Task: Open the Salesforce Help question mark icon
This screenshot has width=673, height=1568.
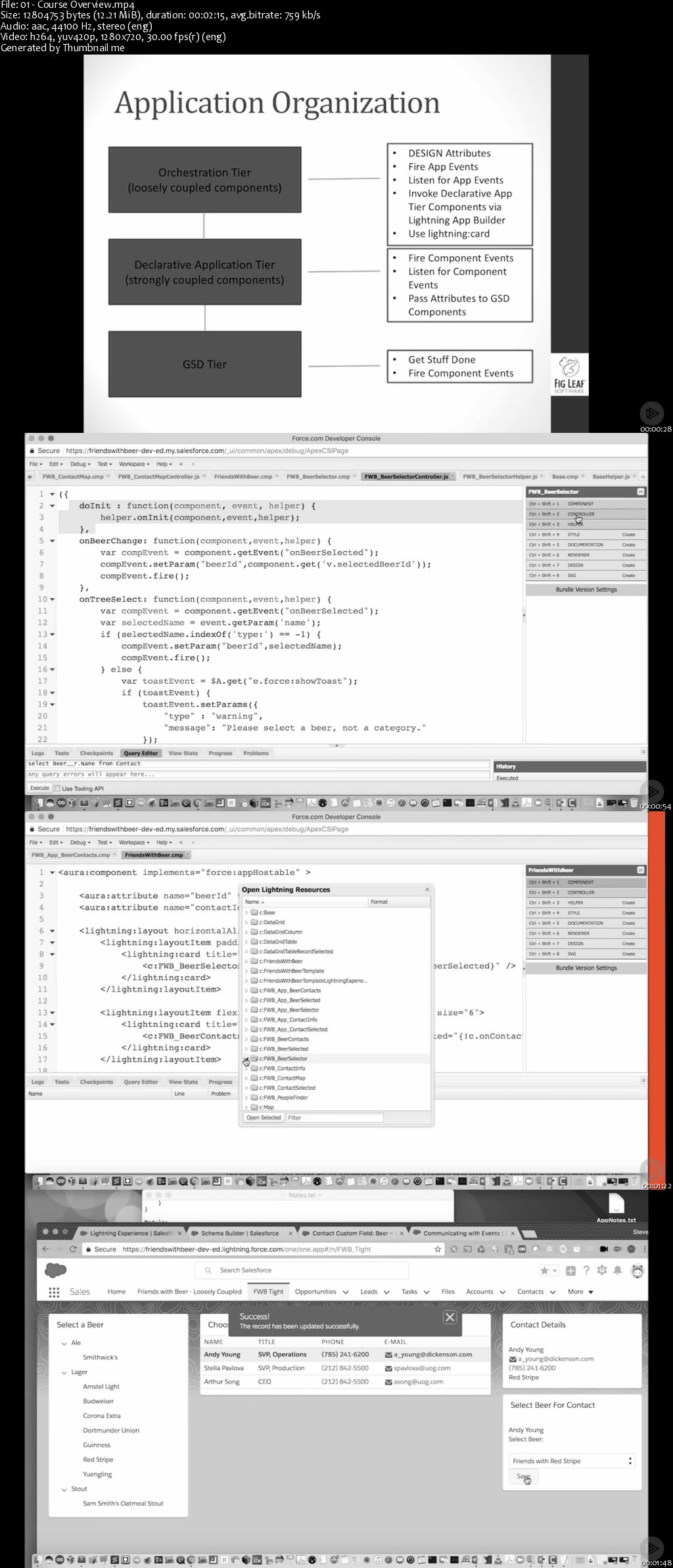Action: [586, 1270]
